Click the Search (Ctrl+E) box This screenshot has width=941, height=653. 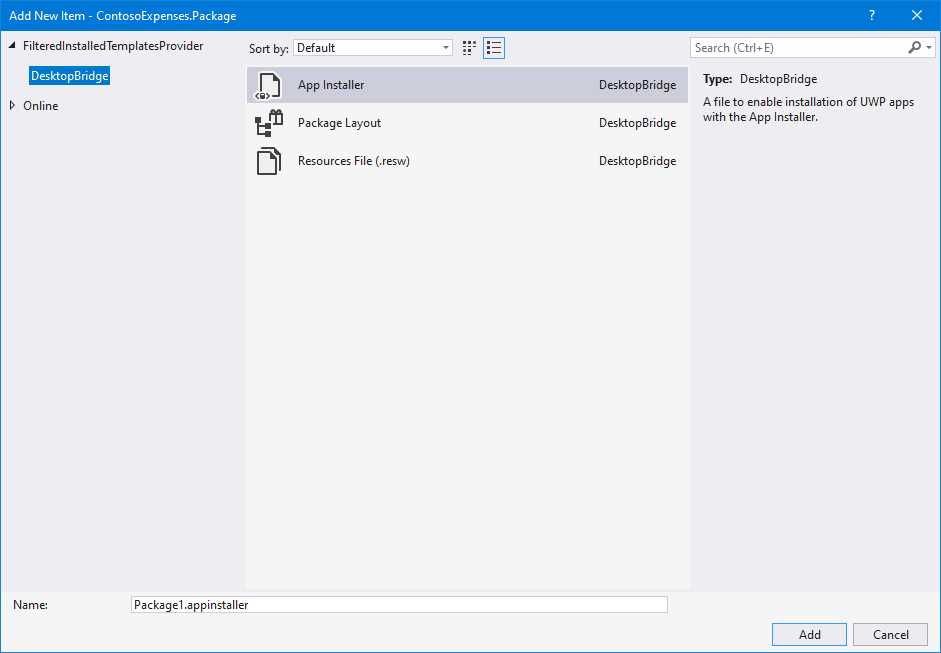790,47
